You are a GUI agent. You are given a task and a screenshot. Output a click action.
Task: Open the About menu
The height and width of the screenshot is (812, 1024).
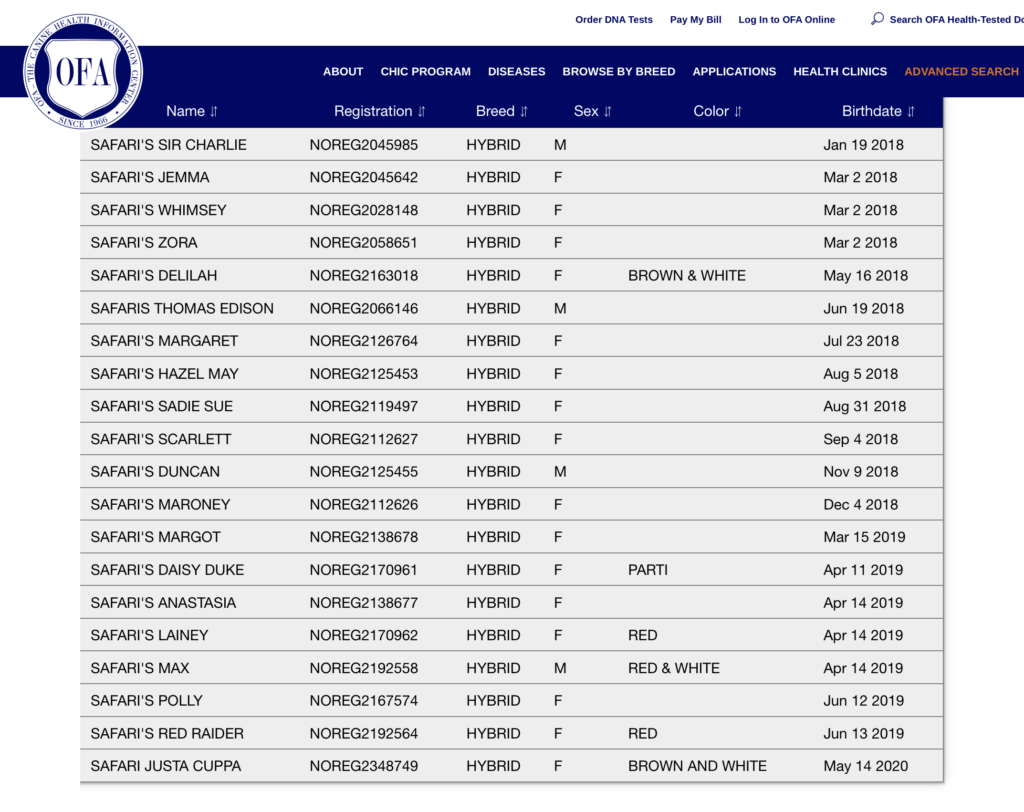click(x=343, y=72)
